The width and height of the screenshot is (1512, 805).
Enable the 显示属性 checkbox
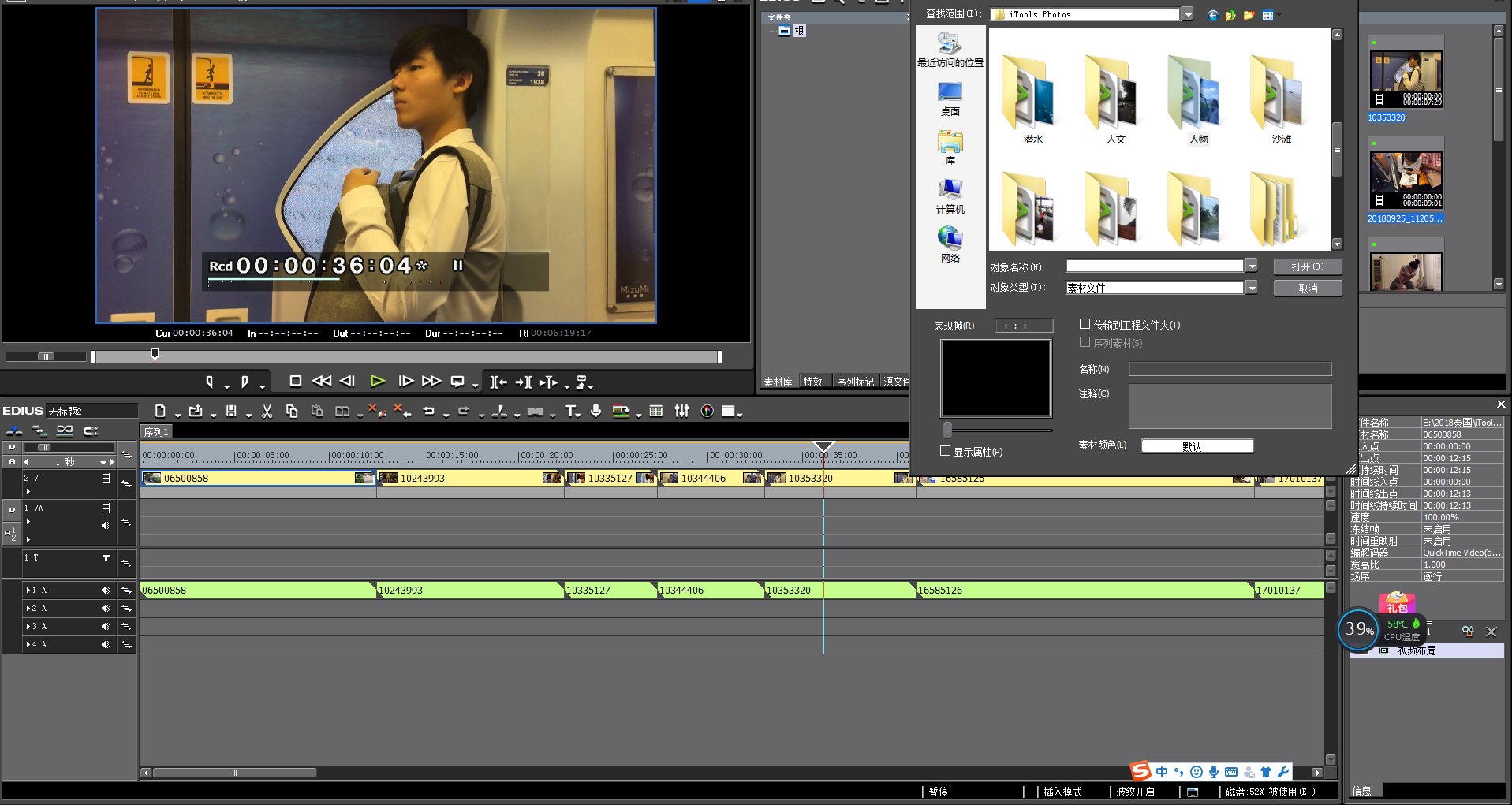[x=945, y=451]
